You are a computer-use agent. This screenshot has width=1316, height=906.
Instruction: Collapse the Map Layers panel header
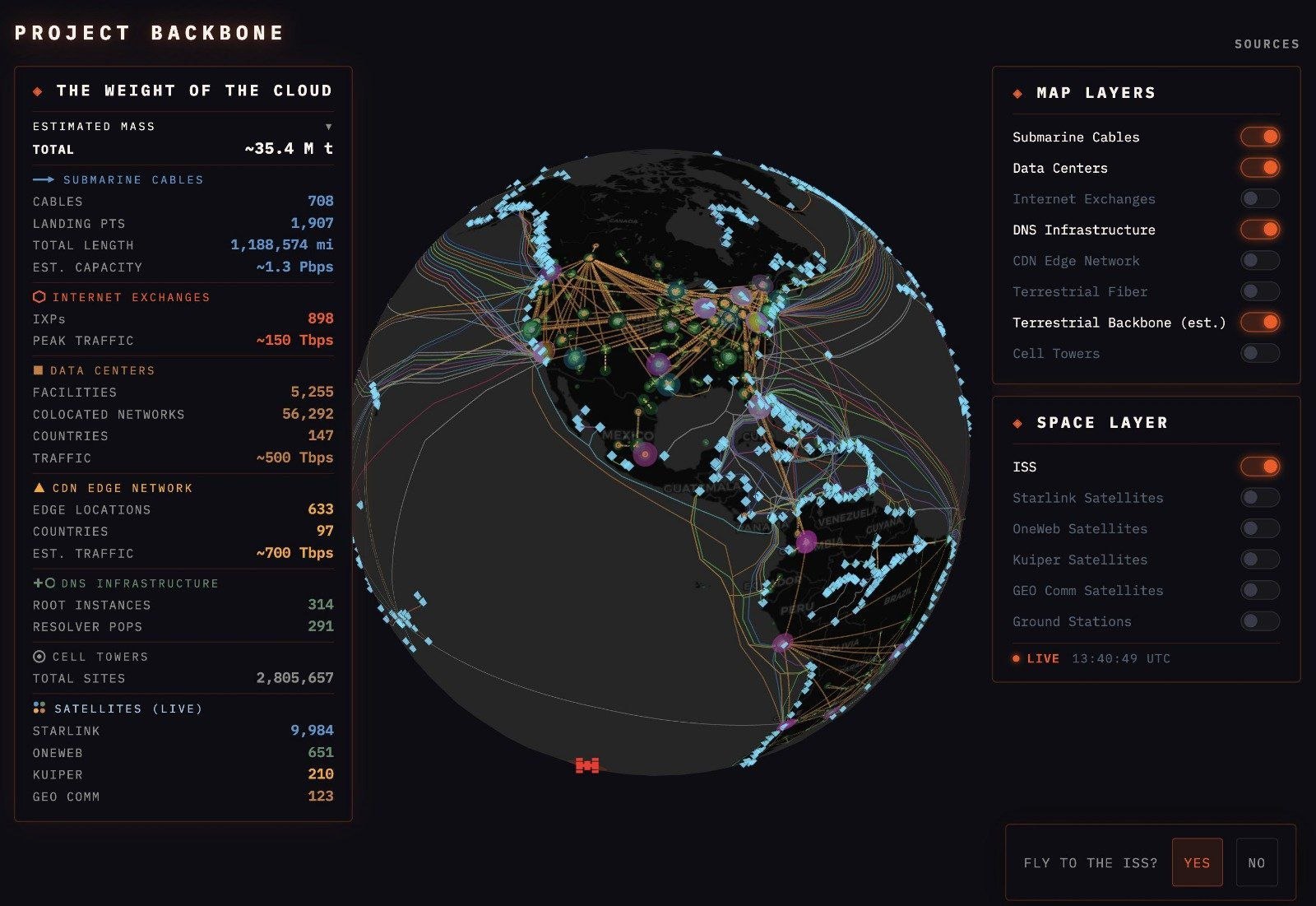1096,93
